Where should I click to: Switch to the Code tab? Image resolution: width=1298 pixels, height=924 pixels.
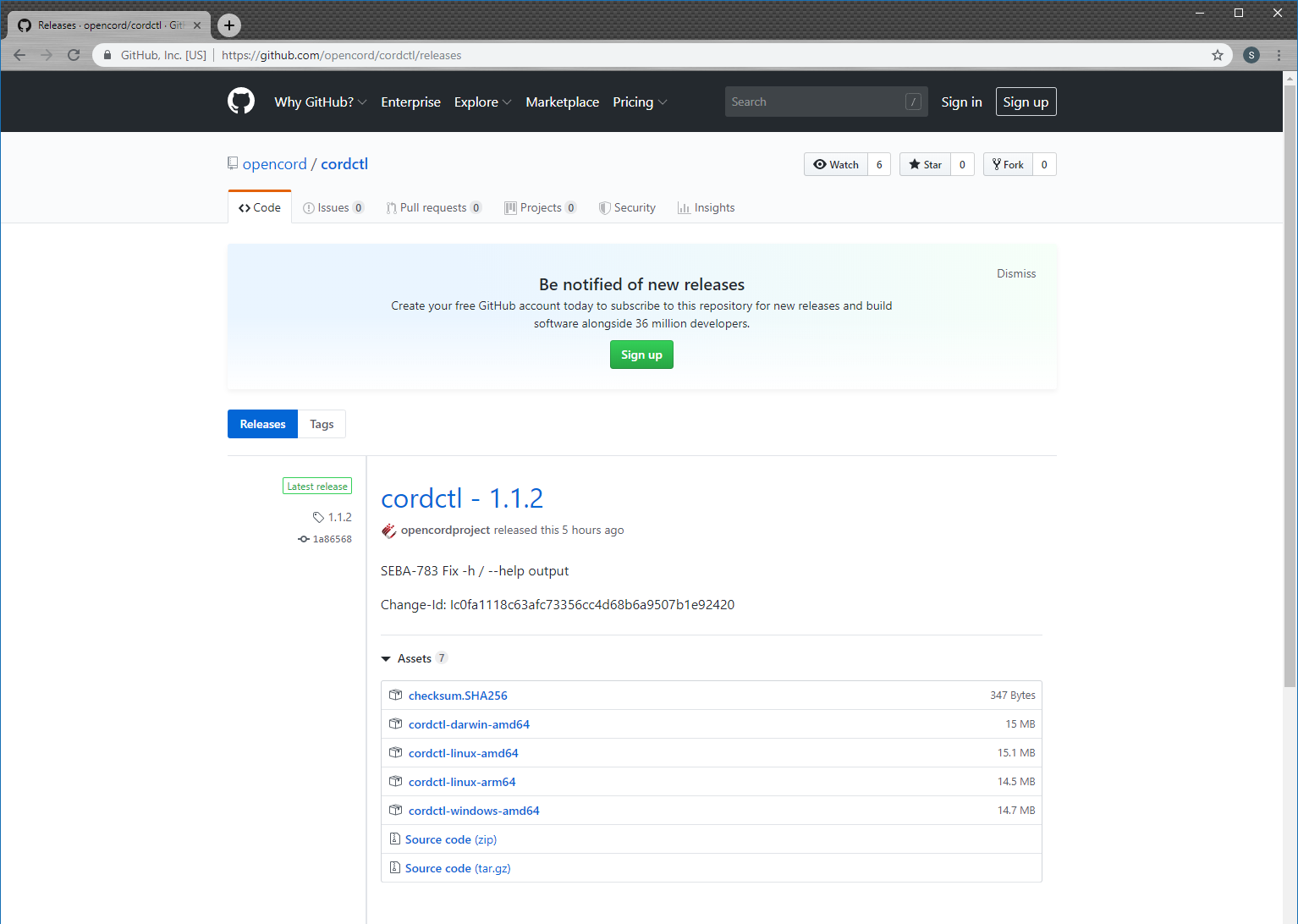pos(260,207)
